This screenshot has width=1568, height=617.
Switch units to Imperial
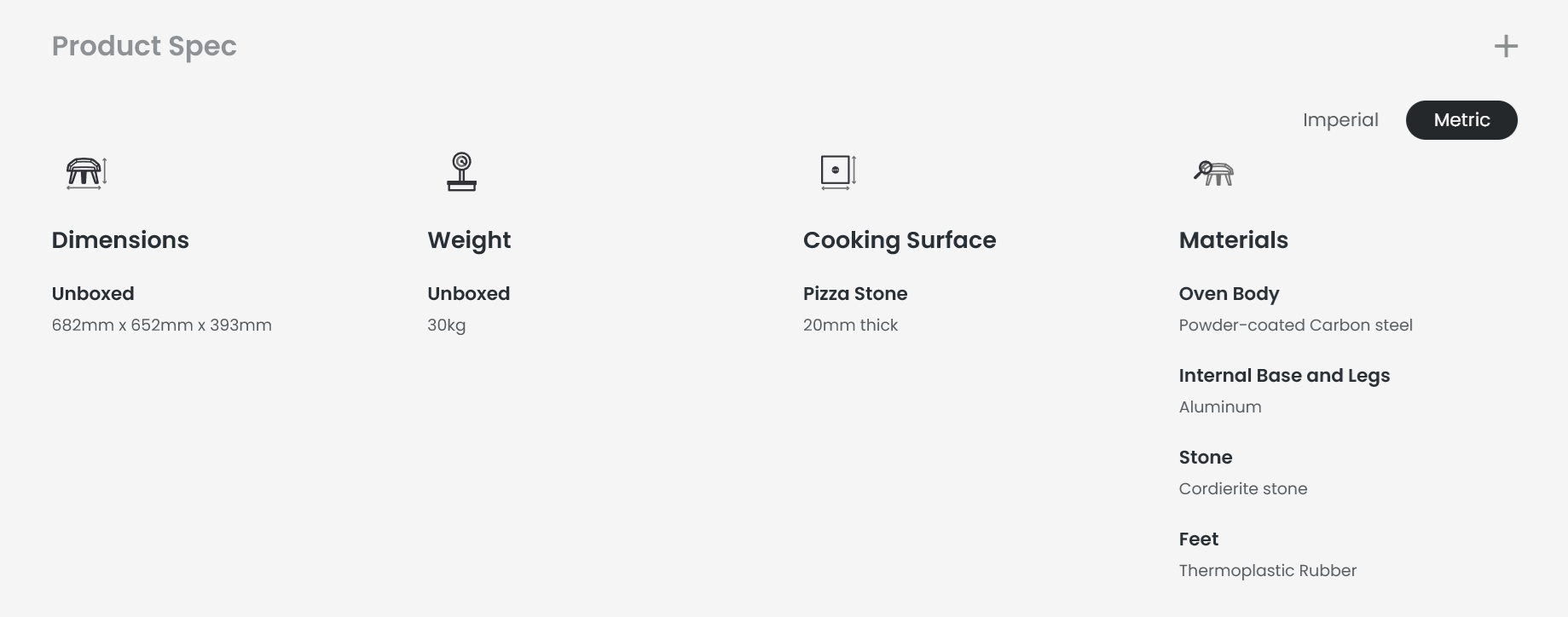pos(1340,120)
